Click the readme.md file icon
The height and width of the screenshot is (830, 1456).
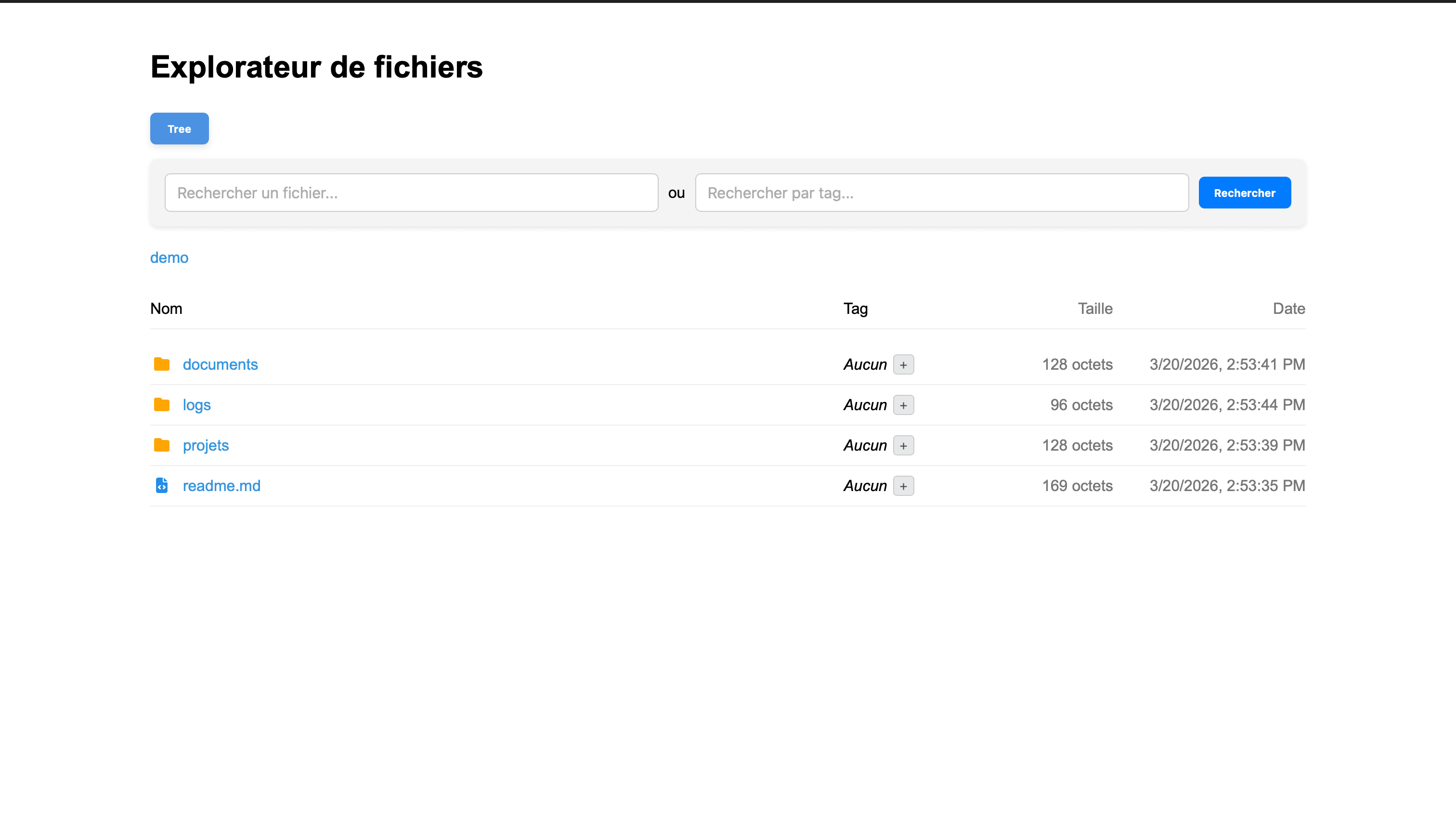click(x=162, y=486)
